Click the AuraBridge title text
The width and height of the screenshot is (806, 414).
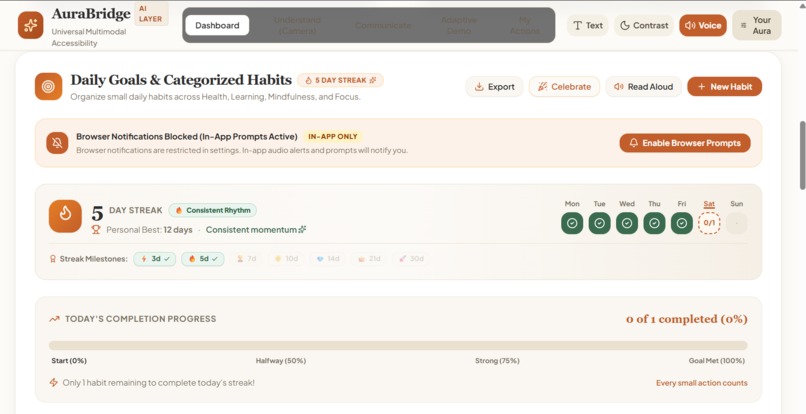(91, 14)
